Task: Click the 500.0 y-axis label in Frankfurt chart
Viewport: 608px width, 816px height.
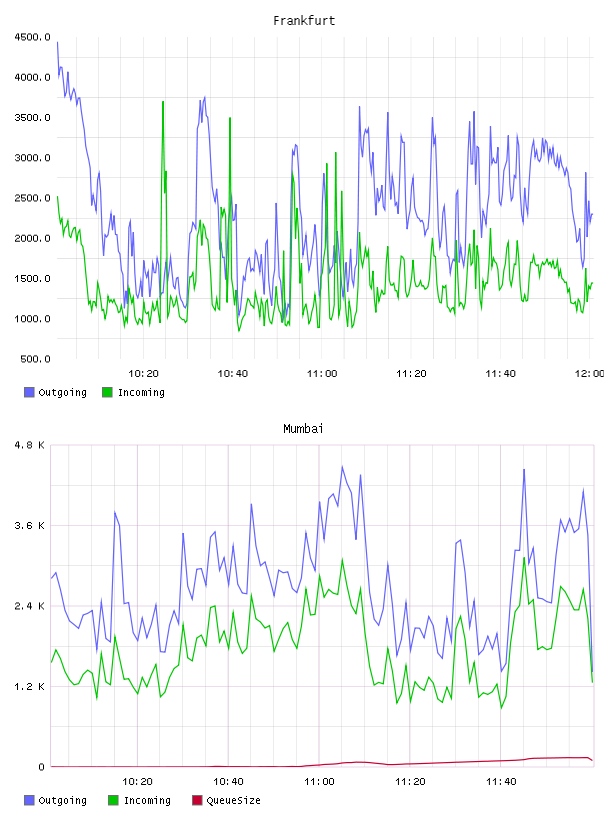Action: coord(35,359)
